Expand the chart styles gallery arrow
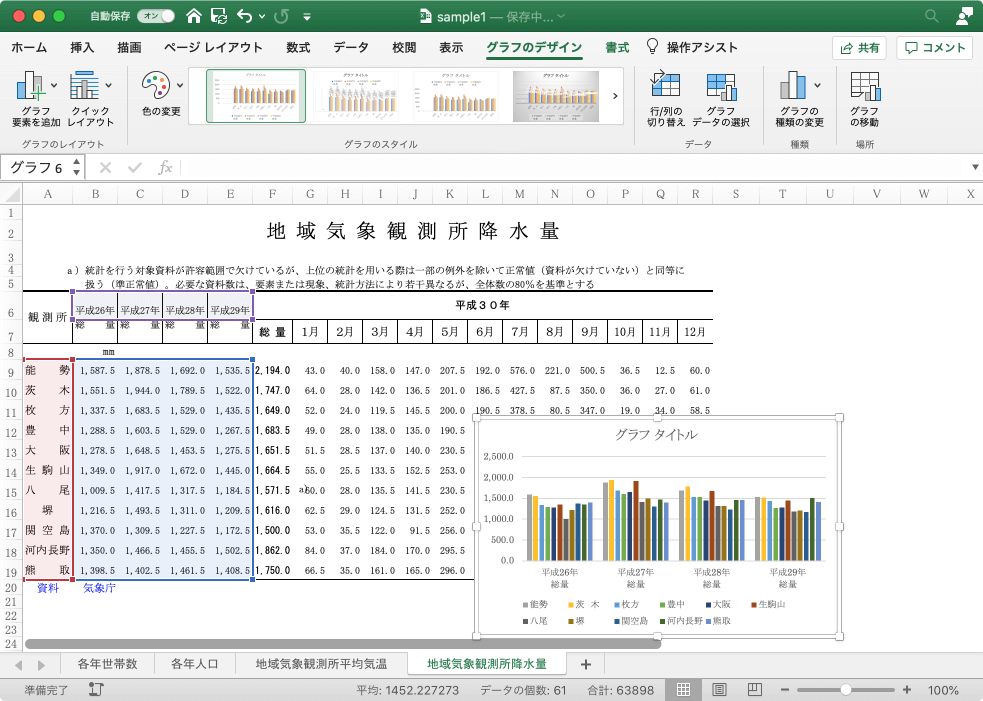Screen dimensions: 983x701 coord(615,96)
